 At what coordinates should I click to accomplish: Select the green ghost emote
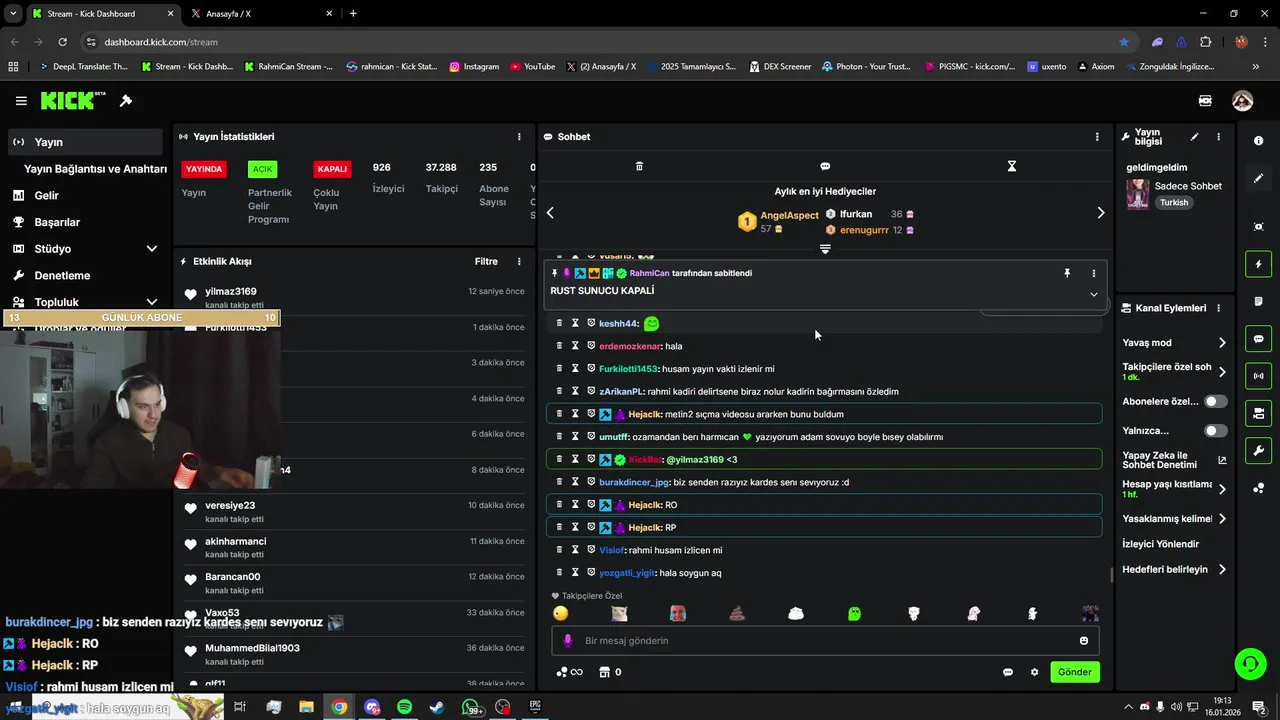[x=854, y=614]
